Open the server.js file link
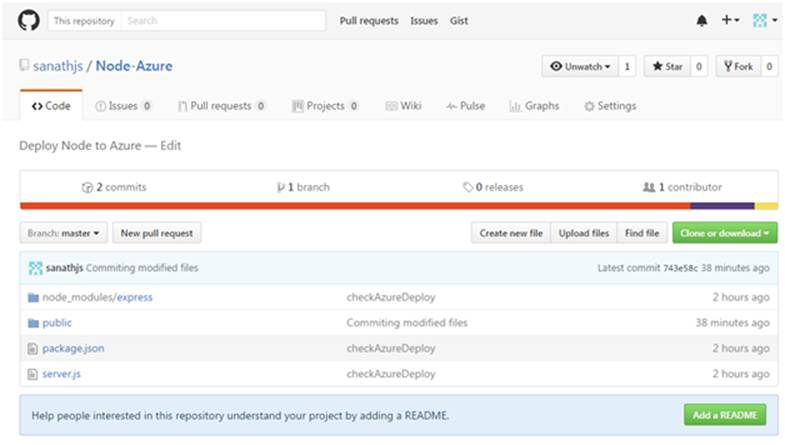Image resolution: width=785 pixels, height=445 pixels. (62, 374)
